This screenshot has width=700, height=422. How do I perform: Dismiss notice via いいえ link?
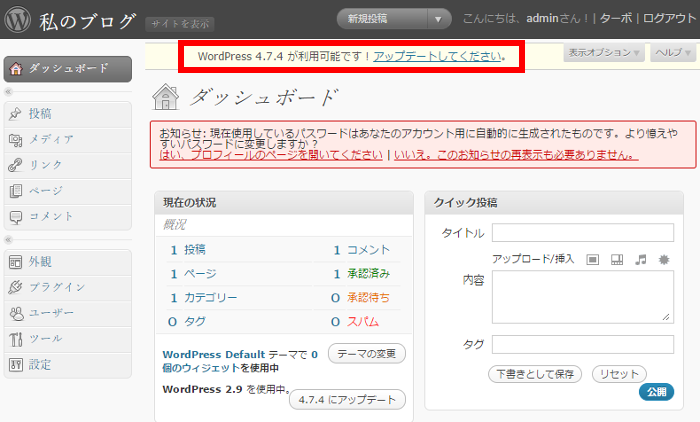(516, 155)
